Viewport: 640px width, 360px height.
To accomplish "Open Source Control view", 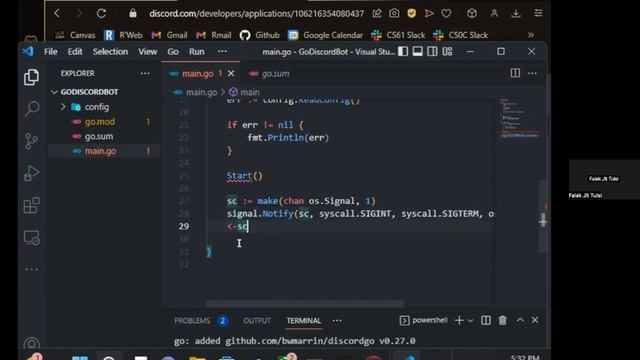I will [x=31, y=141].
